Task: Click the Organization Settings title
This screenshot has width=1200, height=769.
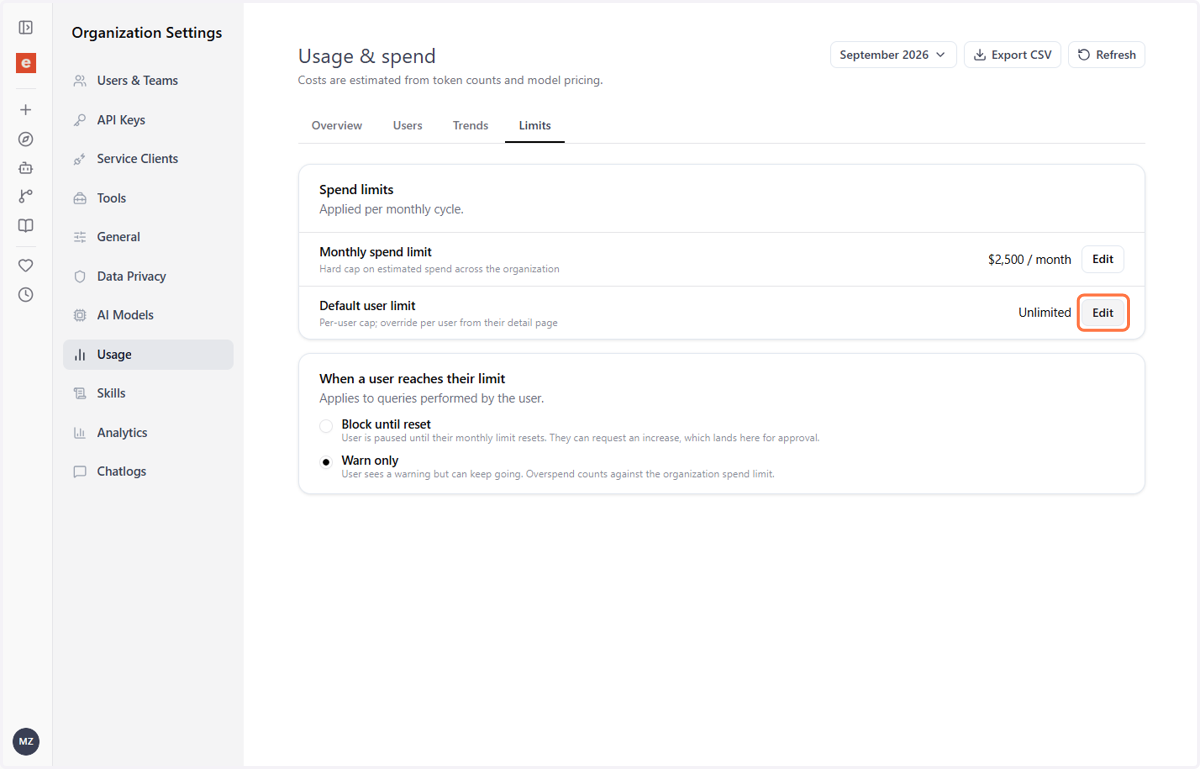Action: click(147, 33)
